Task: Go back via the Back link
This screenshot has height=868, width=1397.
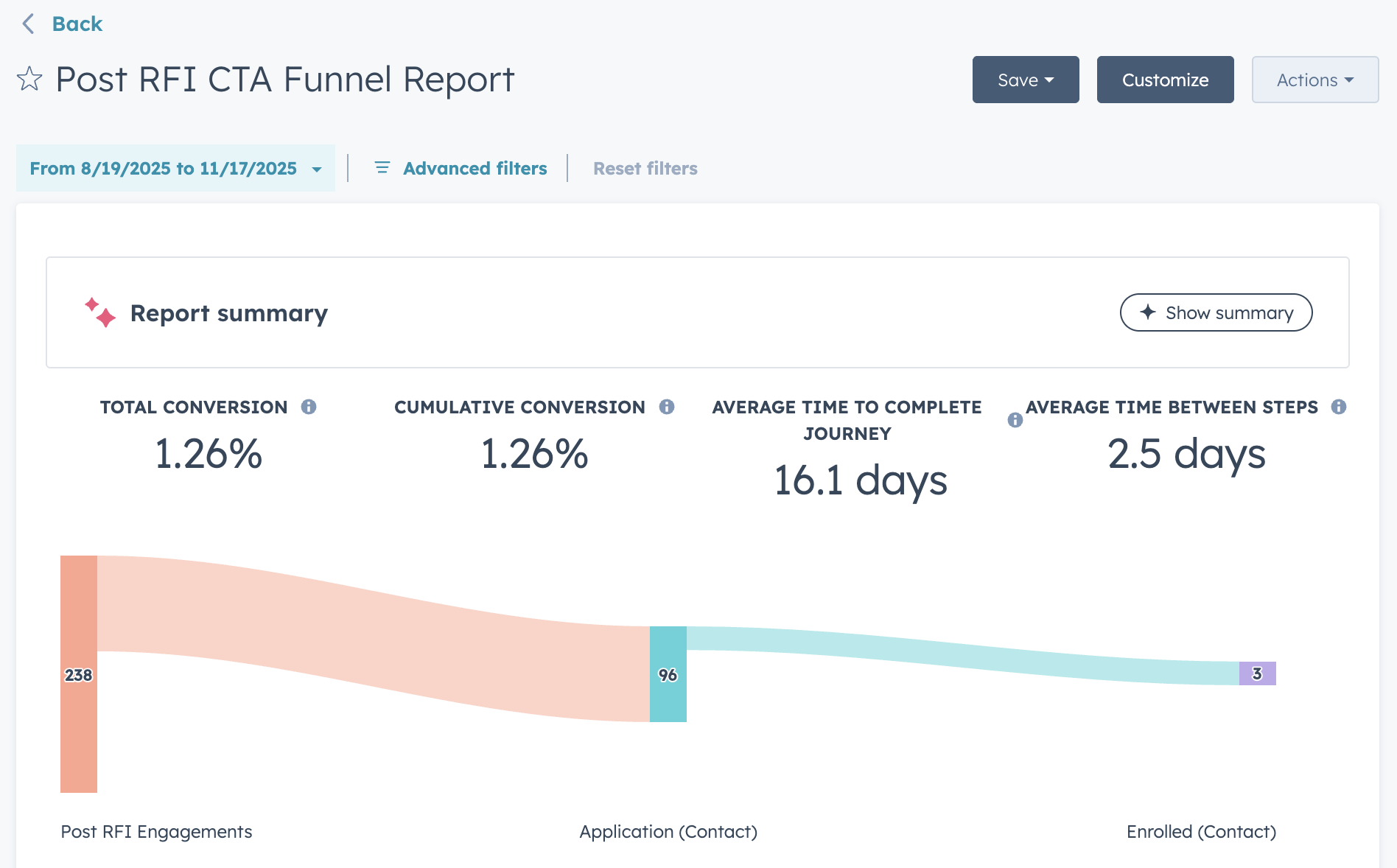Action: [77, 24]
